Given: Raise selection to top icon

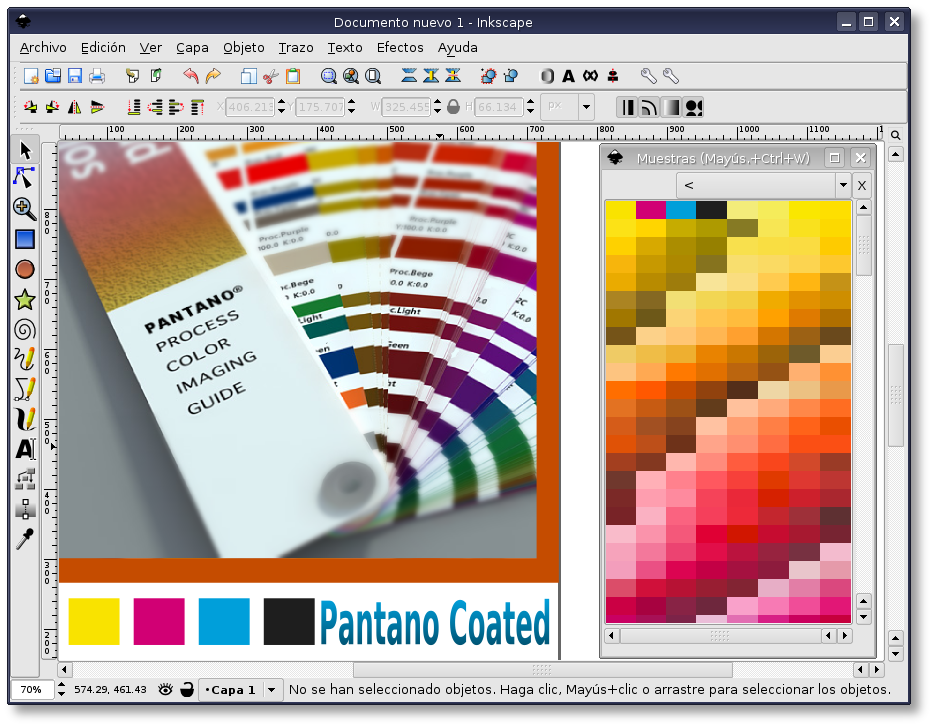Looking at the screenshot, I should pos(197,107).
